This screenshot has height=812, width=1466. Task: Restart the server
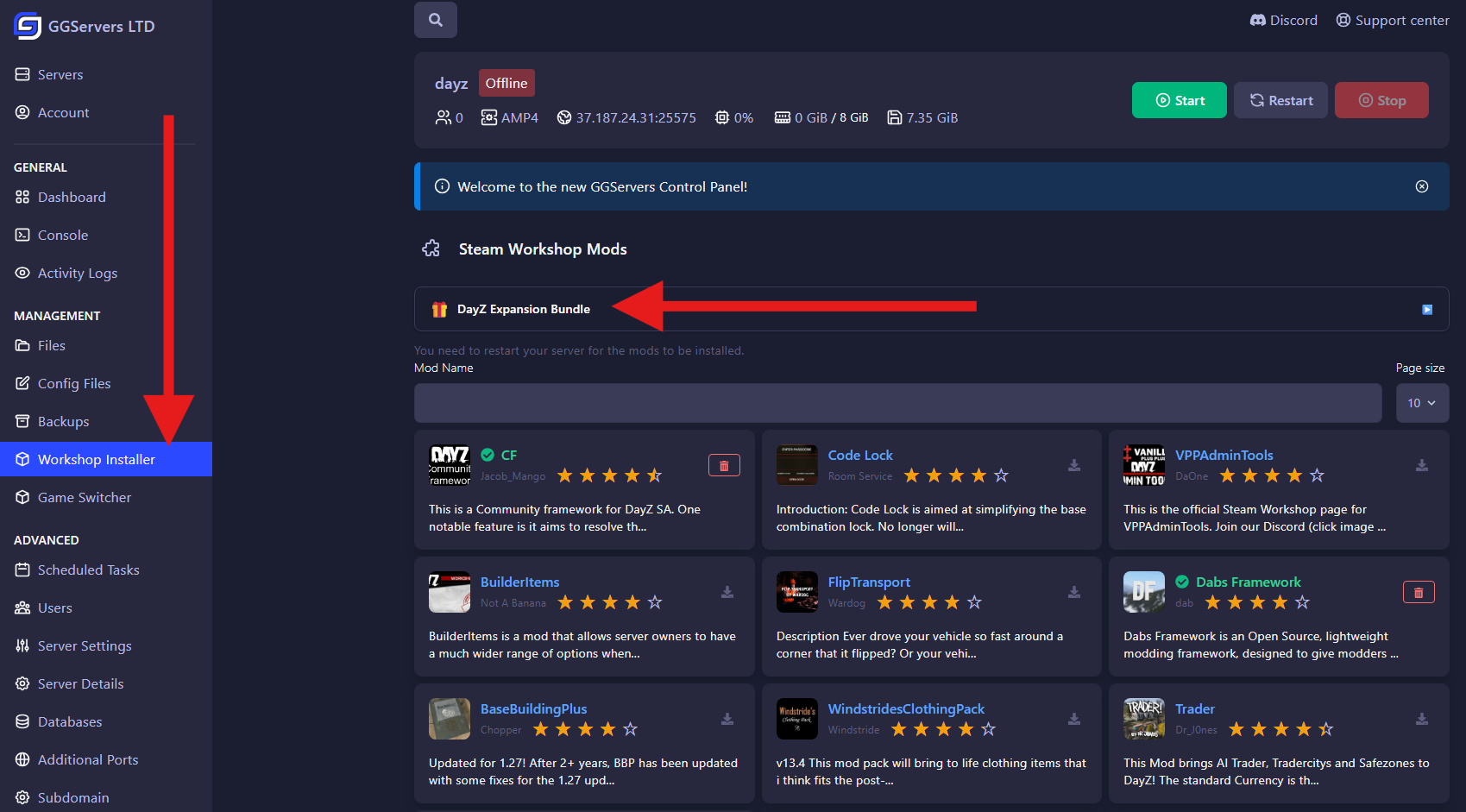(1280, 100)
